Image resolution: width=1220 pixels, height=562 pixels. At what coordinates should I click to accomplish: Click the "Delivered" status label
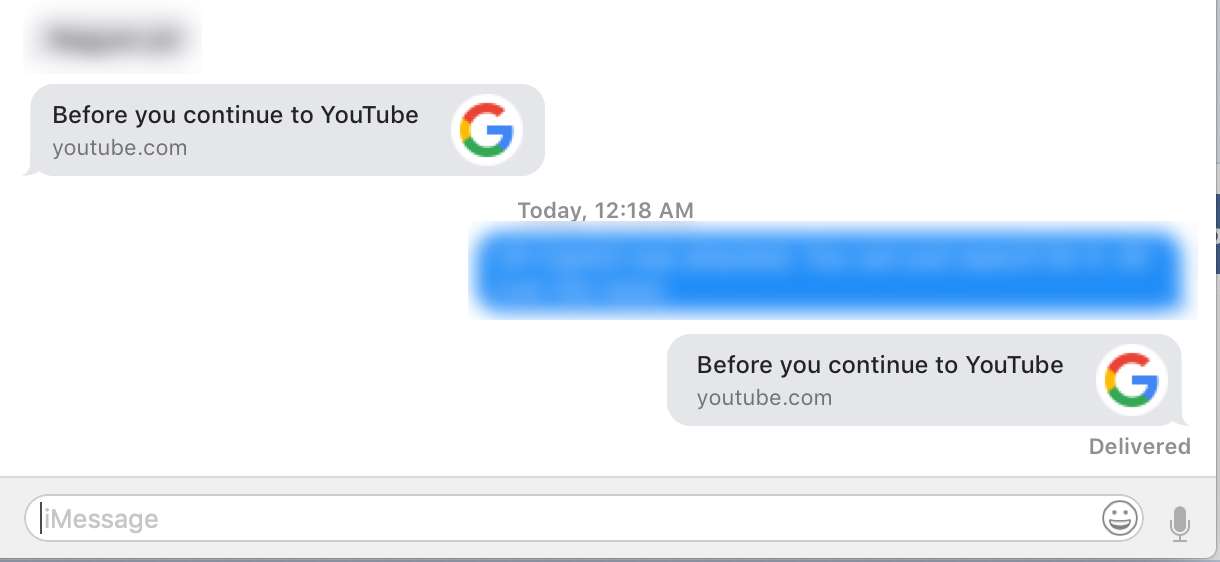(x=1140, y=447)
